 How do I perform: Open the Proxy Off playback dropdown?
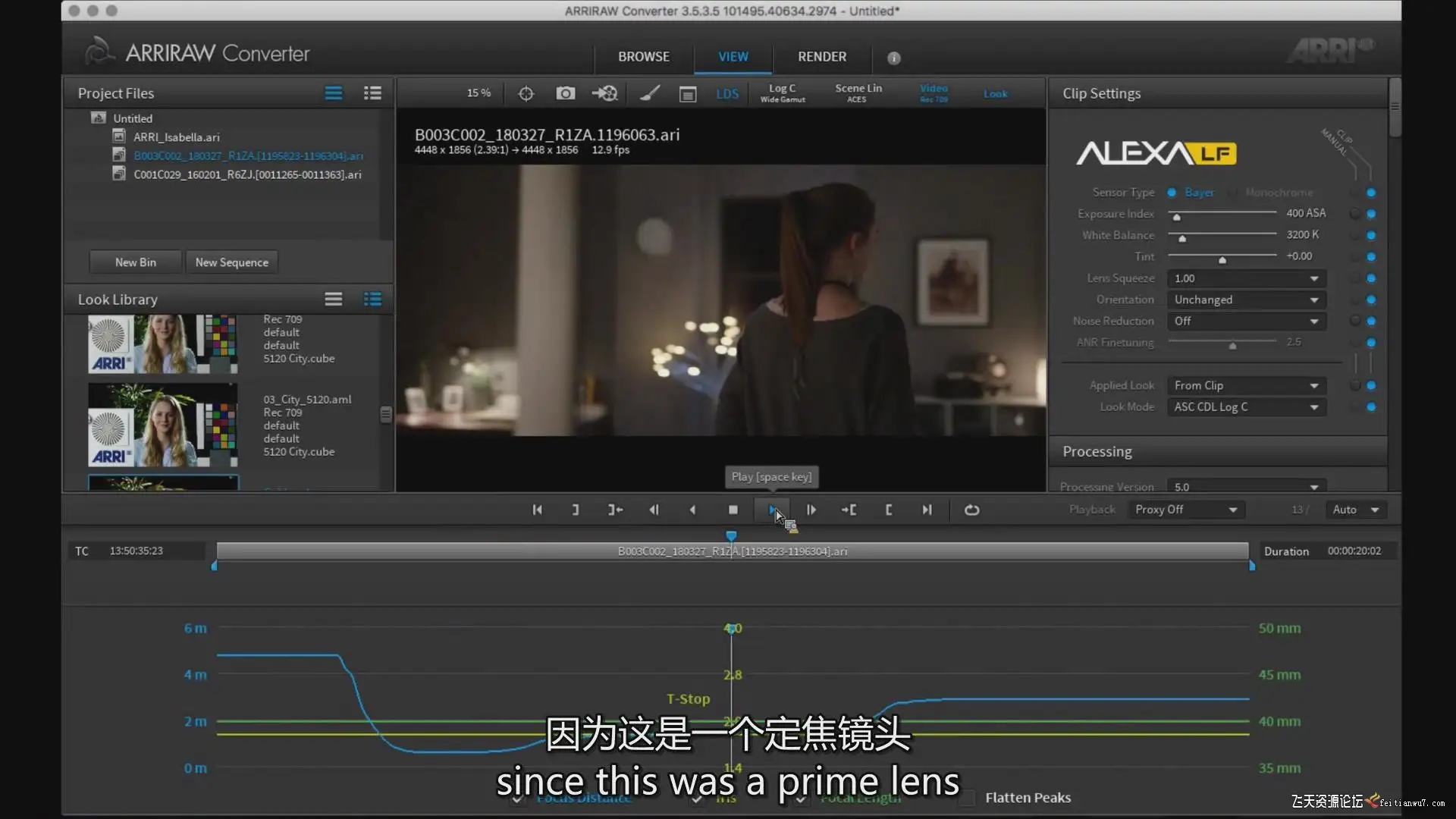click(1185, 510)
